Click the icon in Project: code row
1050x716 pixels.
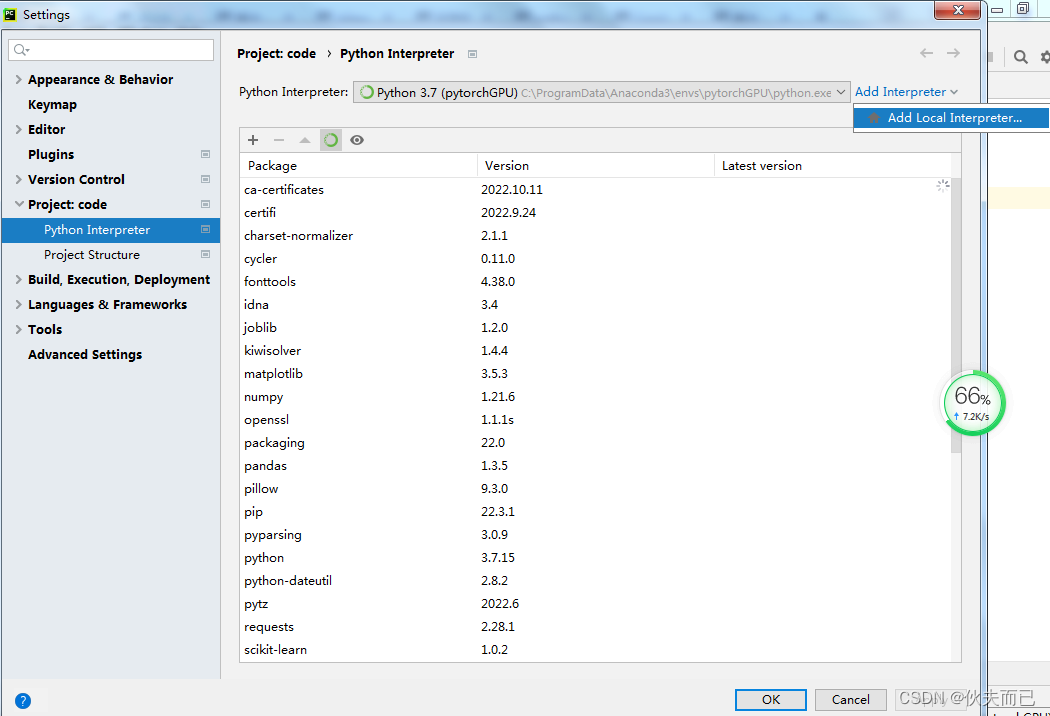coord(206,204)
